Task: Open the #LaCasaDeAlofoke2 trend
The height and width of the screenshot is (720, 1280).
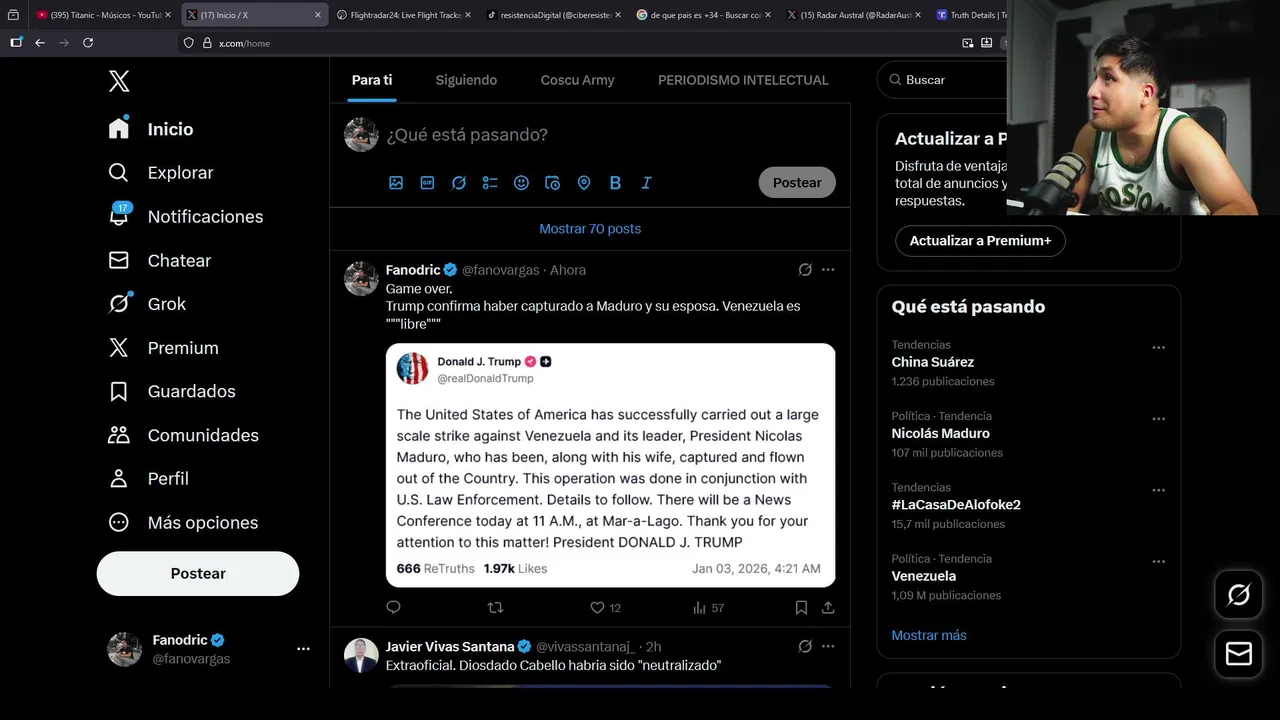Action: (956, 505)
